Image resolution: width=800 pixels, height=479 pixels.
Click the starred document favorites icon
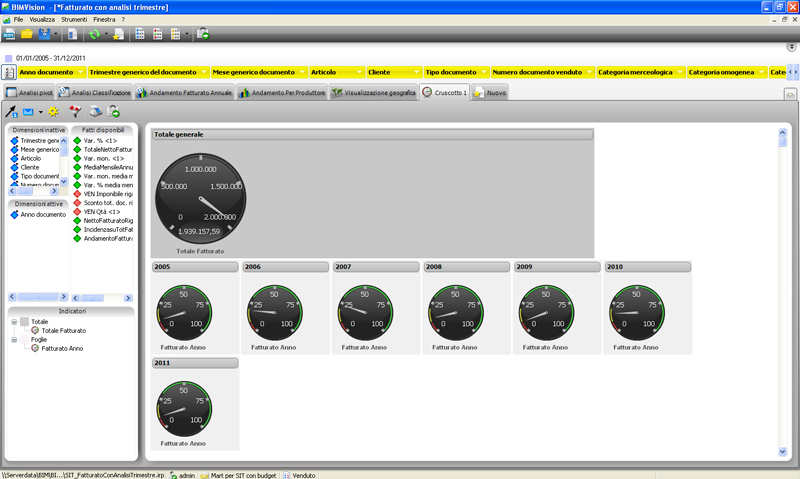[118, 34]
